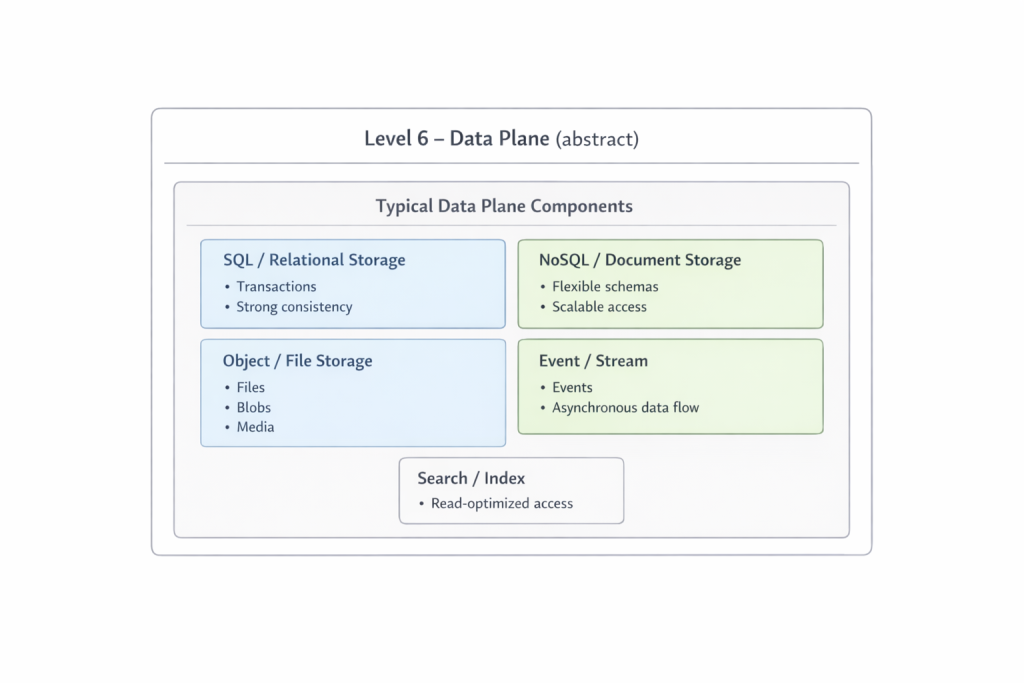The width and height of the screenshot is (1024, 683).
Task: Click the "Asynchronous data flow" bullet item
Action: click(625, 407)
